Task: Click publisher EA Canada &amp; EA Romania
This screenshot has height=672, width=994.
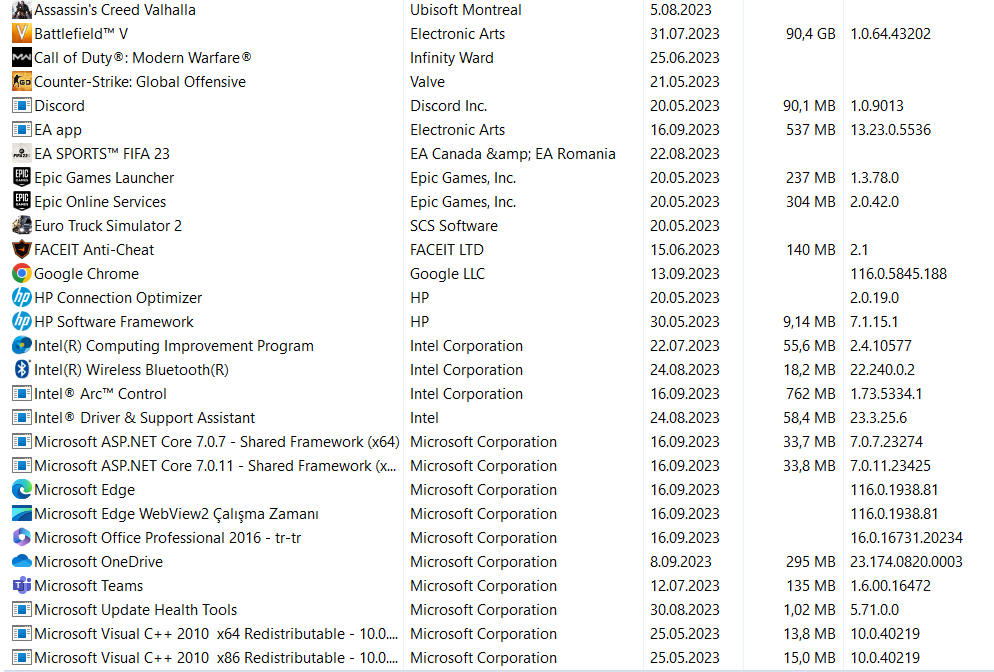Action: coord(513,153)
